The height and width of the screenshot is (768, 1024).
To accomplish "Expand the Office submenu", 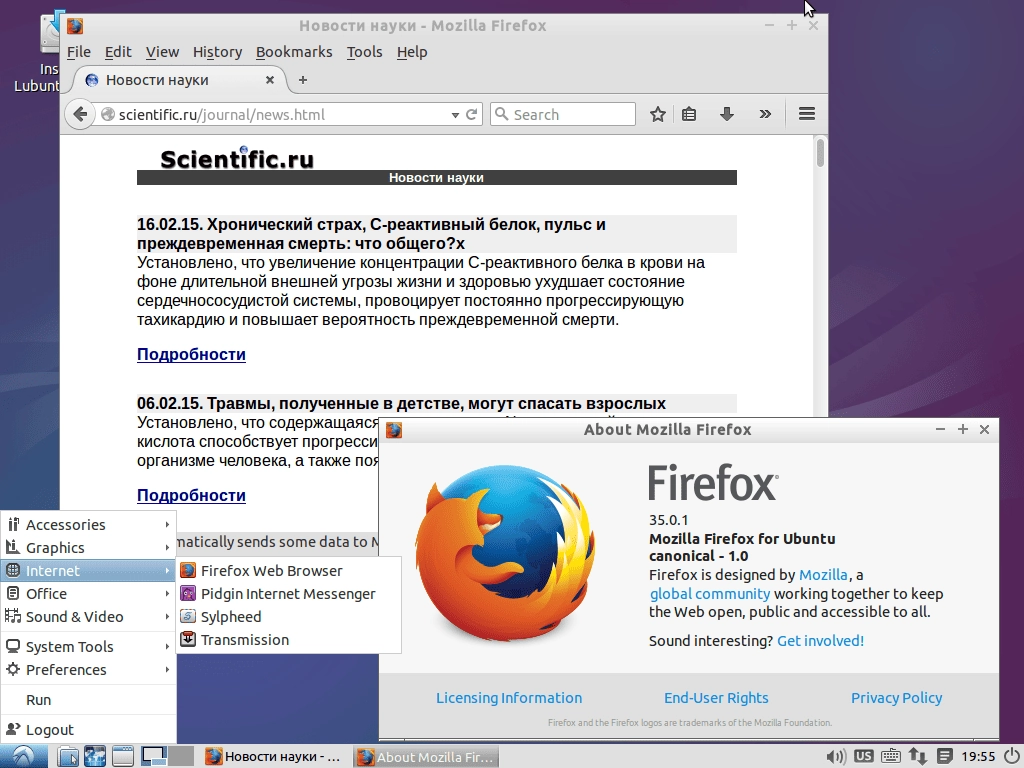I will [89, 594].
